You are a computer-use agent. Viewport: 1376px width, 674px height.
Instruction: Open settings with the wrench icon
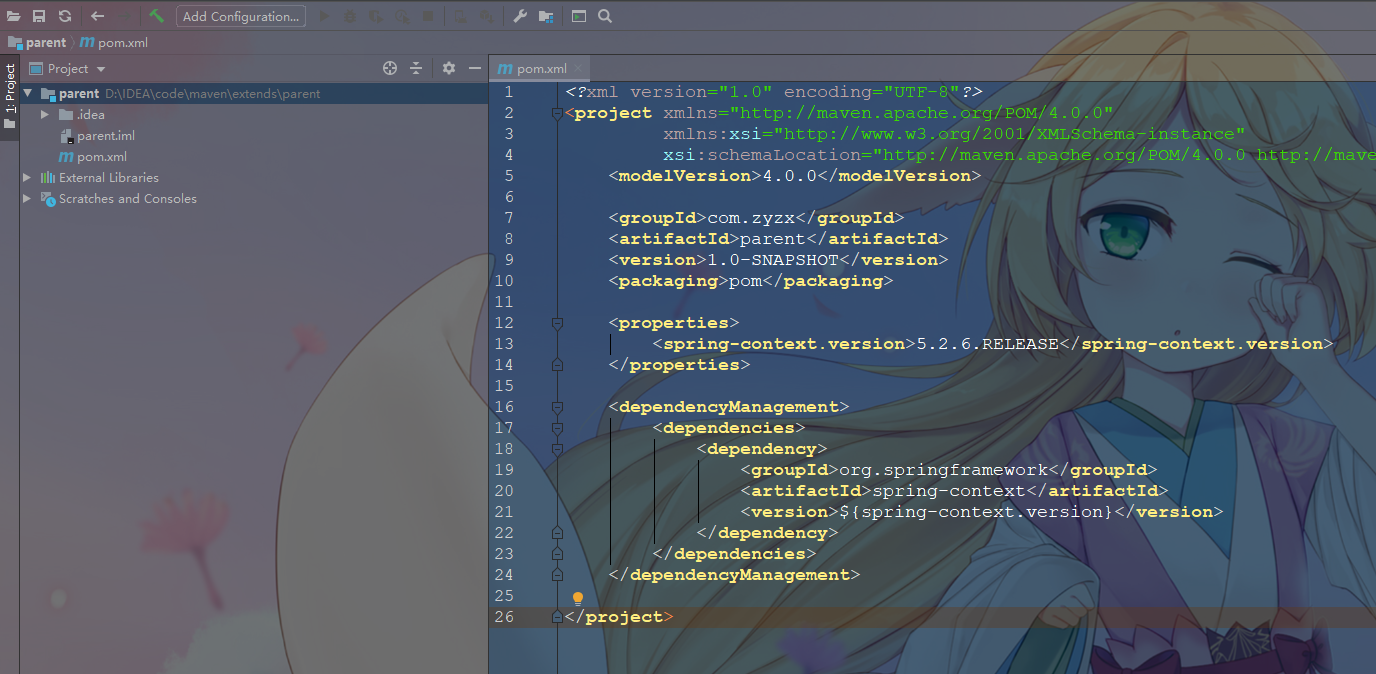(x=520, y=16)
